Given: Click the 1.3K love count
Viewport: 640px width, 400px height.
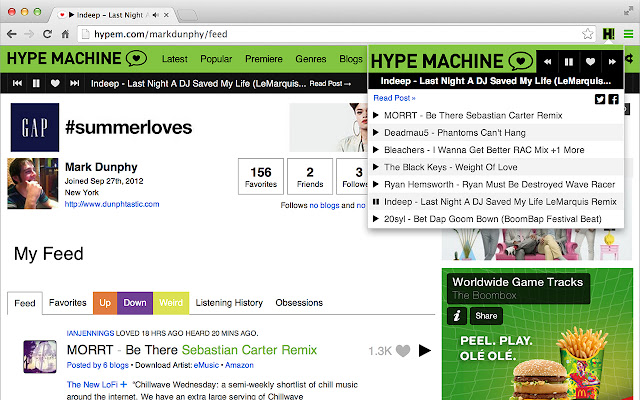Looking at the screenshot, I should [x=380, y=351].
